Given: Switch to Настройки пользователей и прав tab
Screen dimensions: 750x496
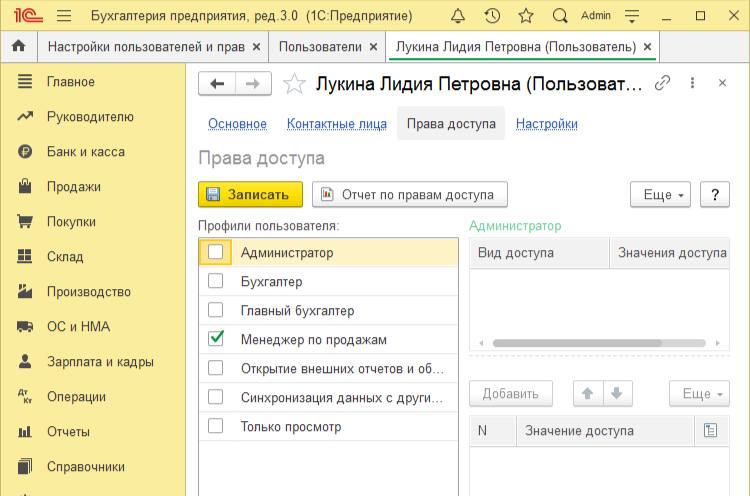Looking at the screenshot, I should [x=146, y=47].
